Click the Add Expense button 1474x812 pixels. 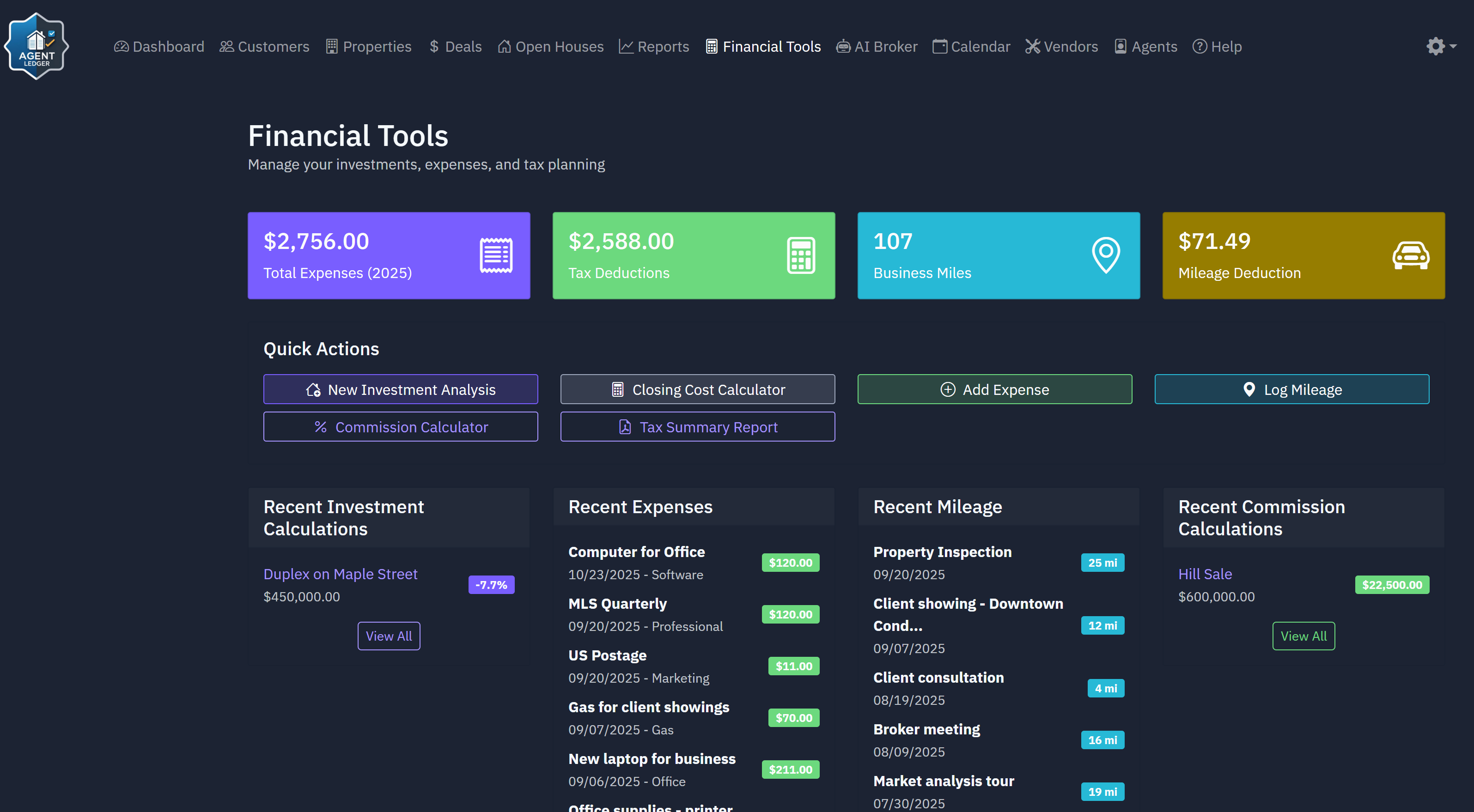point(994,389)
